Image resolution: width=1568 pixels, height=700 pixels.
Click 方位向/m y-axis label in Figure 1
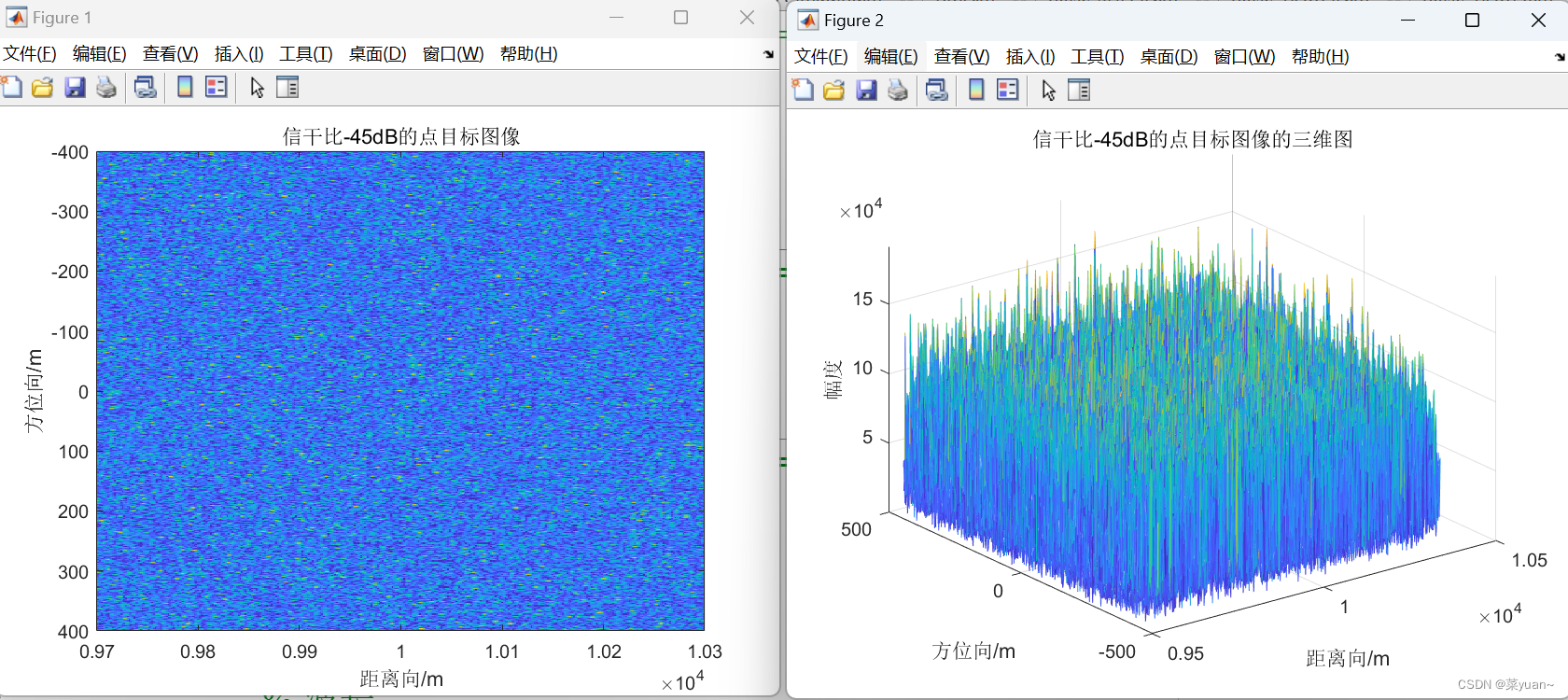35,391
